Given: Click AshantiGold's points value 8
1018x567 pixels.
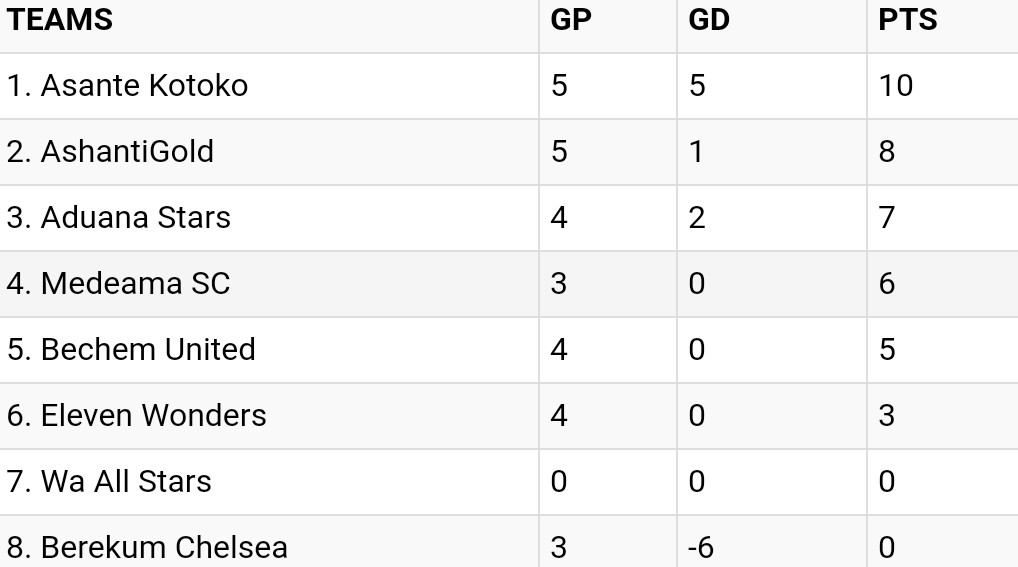Looking at the screenshot, I should [x=887, y=152].
